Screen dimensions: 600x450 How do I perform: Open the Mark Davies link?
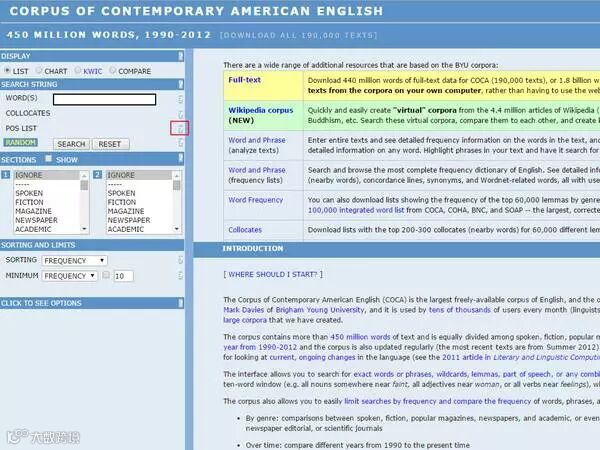click(244, 310)
